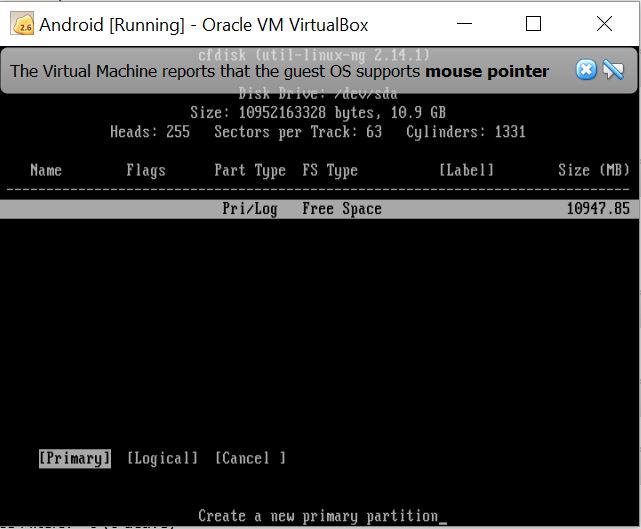This screenshot has height=529, width=641.
Task: Dismiss the mouse pointer notification
Action: click(586, 69)
